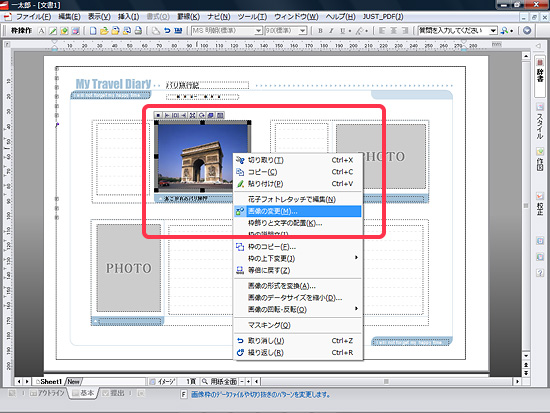Open the 編集(E) menu
Image resolution: width=550 pixels, height=413 pixels.
(x=69, y=16)
